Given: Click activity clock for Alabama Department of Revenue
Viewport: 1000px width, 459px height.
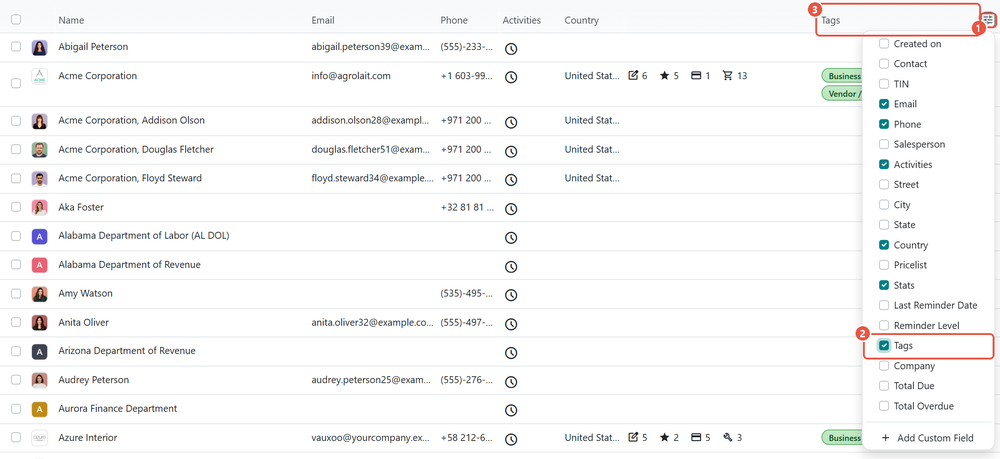Looking at the screenshot, I should tap(511, 266).
